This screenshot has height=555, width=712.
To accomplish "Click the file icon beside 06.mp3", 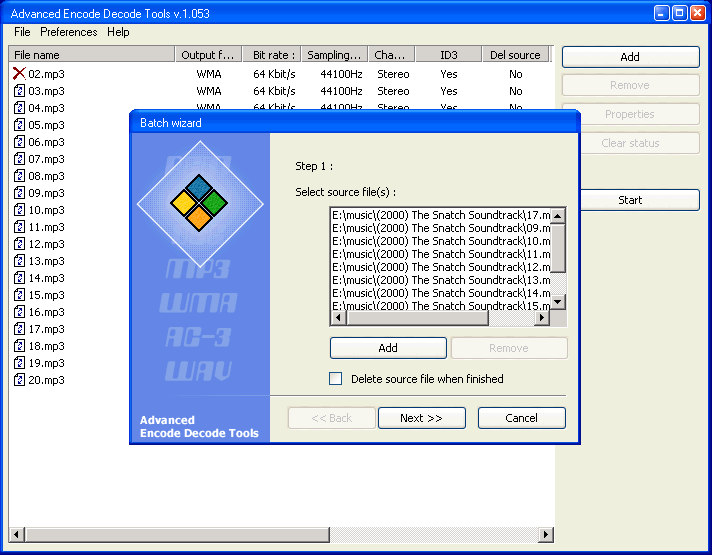I will coord(19,142).
